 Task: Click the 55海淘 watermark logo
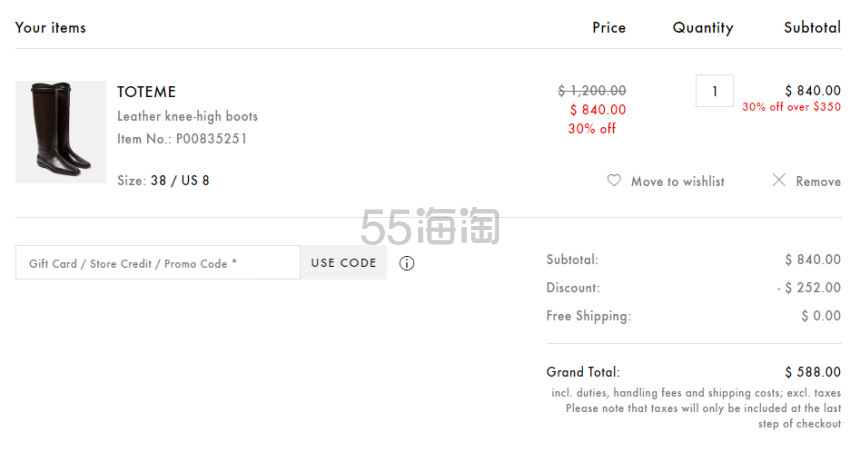pyautogui.click(x=430, y=228)
